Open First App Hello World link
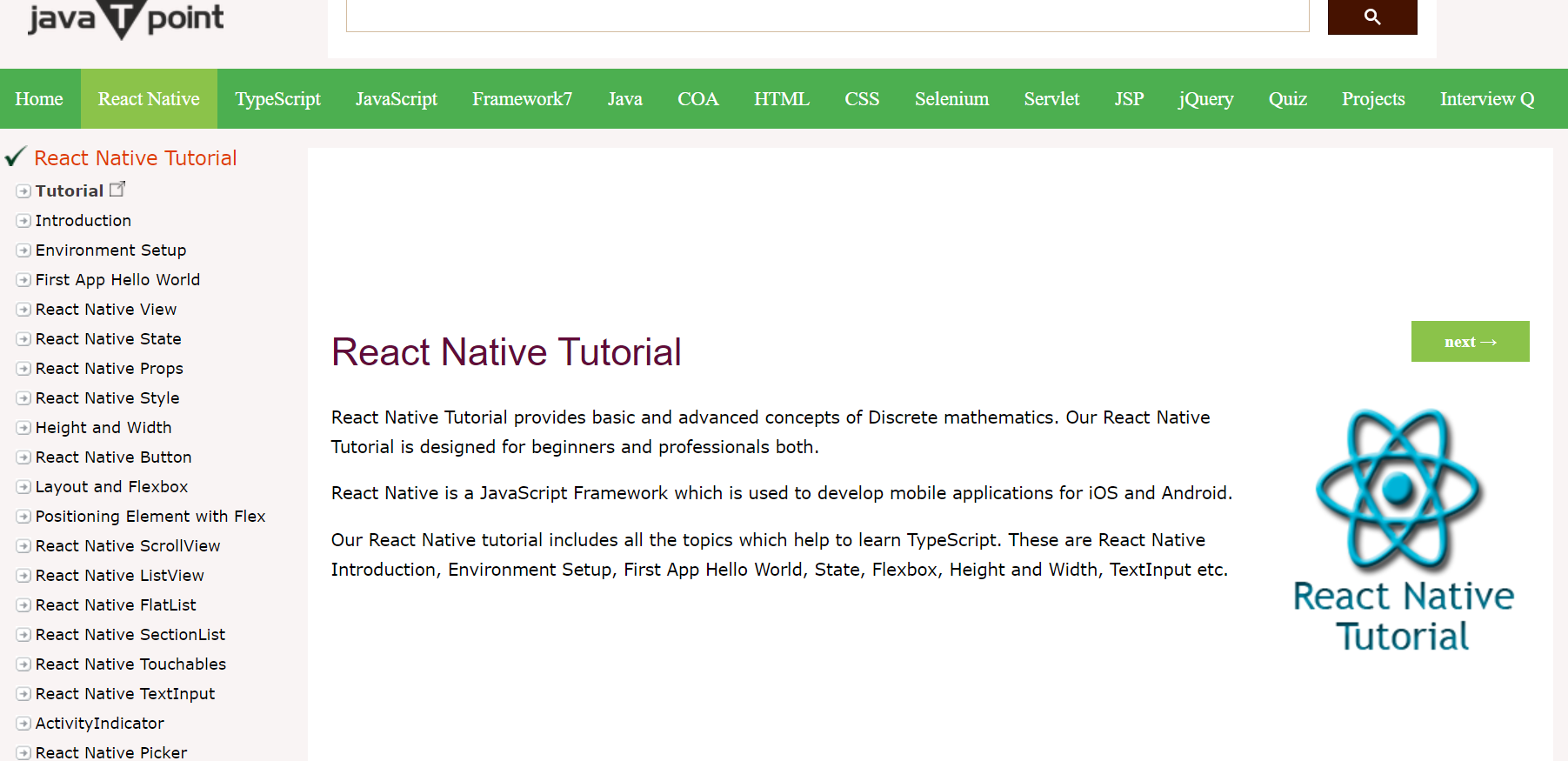1568x761 pixels. pyautogui.click(x=117, y=280)
